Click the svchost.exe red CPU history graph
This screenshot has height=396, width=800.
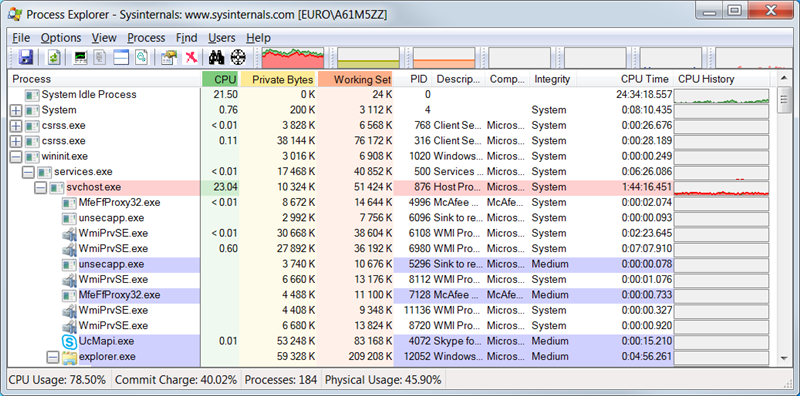721,187
